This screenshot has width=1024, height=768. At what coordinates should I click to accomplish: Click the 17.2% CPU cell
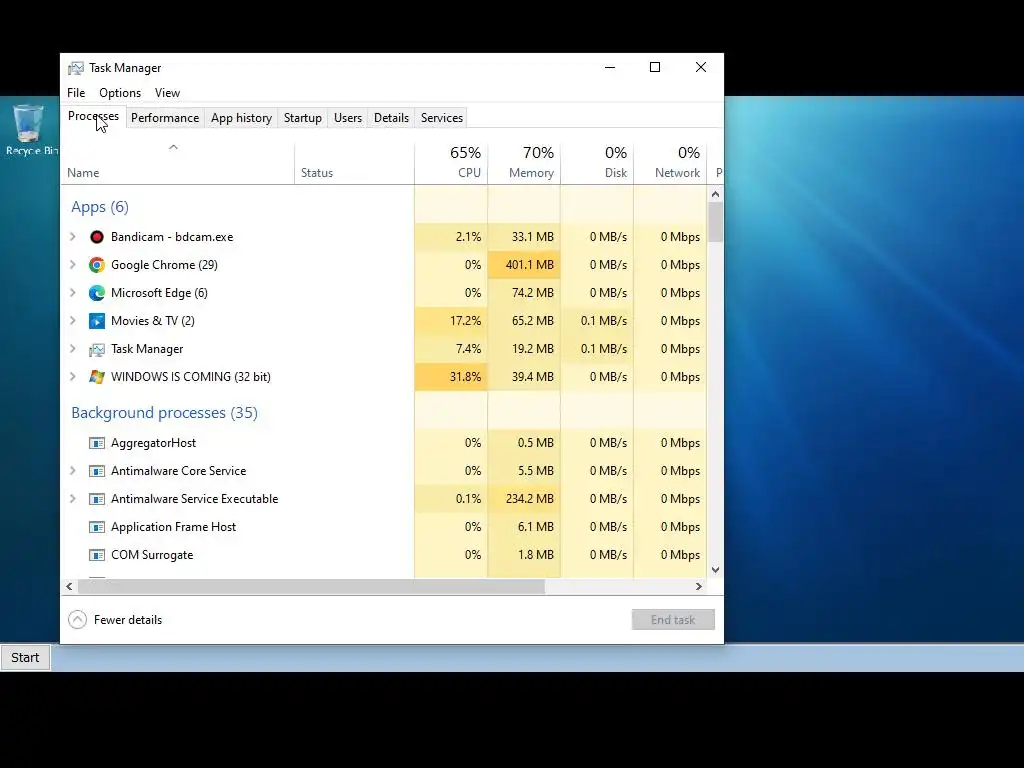(x=451, y=321)
